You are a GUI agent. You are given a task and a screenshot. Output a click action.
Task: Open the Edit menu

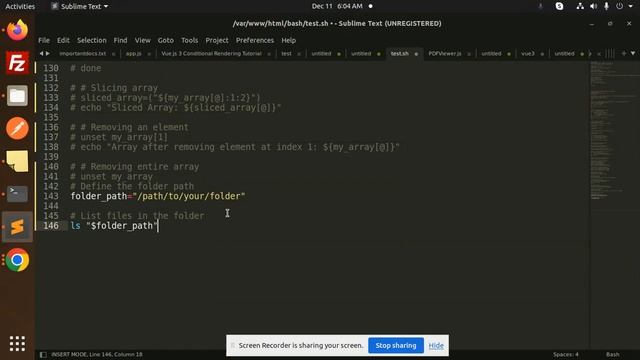point(63,40)
